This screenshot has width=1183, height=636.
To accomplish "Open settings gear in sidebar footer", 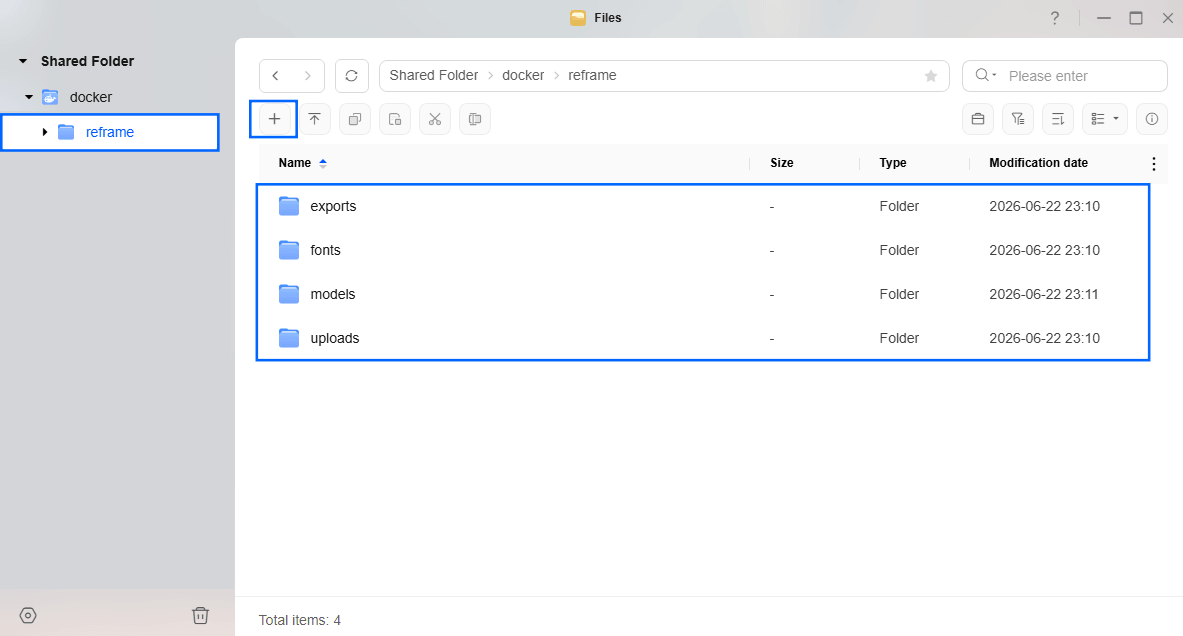I will coord(28,616).
